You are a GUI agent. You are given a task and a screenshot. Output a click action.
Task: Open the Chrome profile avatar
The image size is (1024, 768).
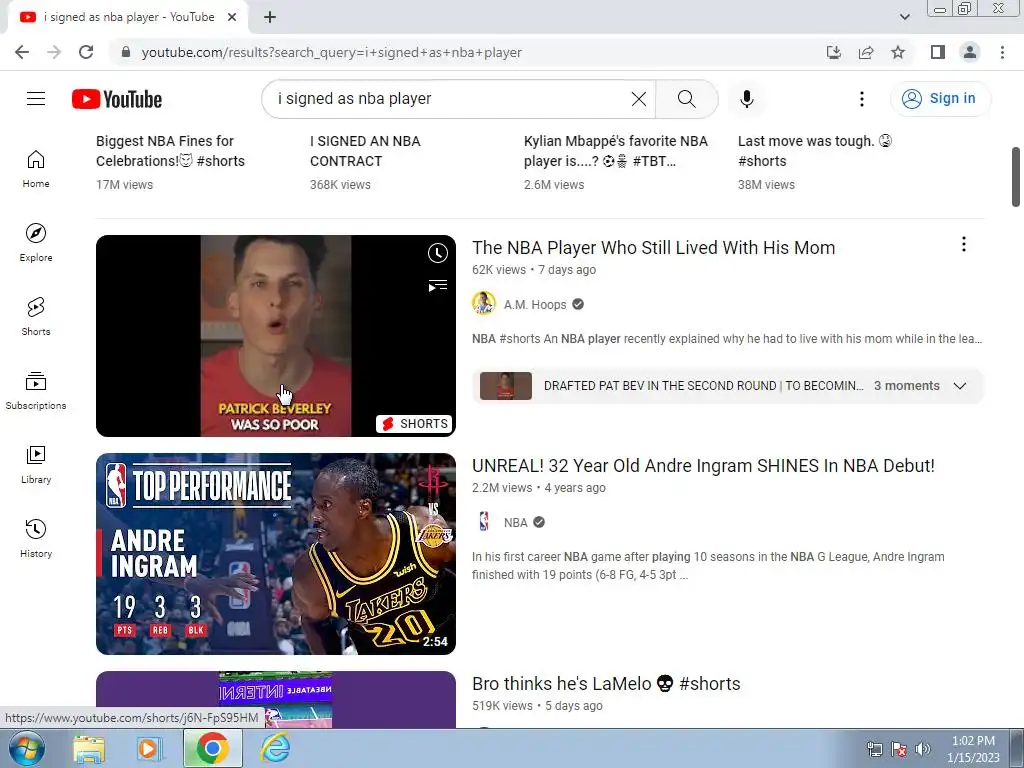(x=970, y=52)
